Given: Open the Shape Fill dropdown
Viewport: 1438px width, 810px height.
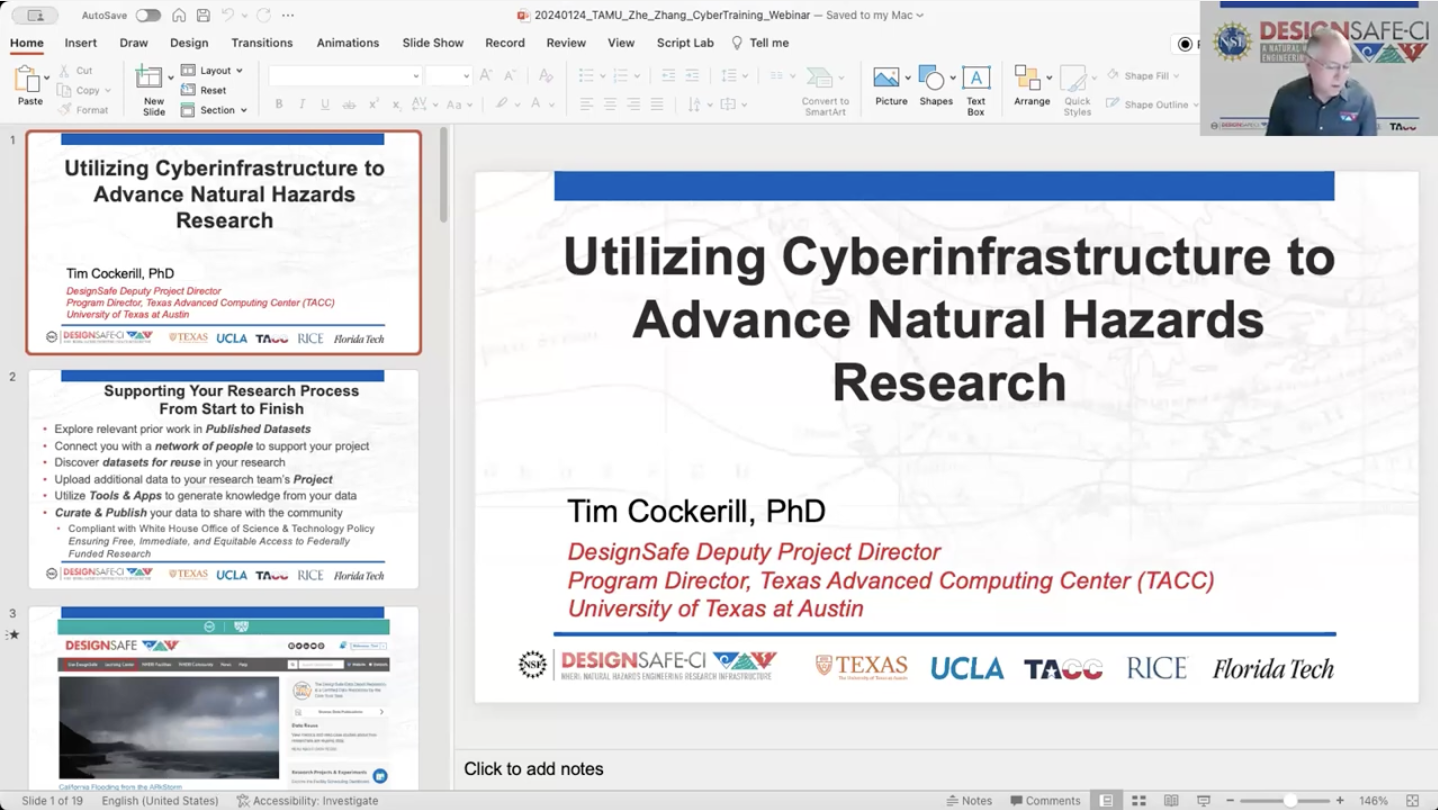Looking at the screenshot, I should (1143, 76).
